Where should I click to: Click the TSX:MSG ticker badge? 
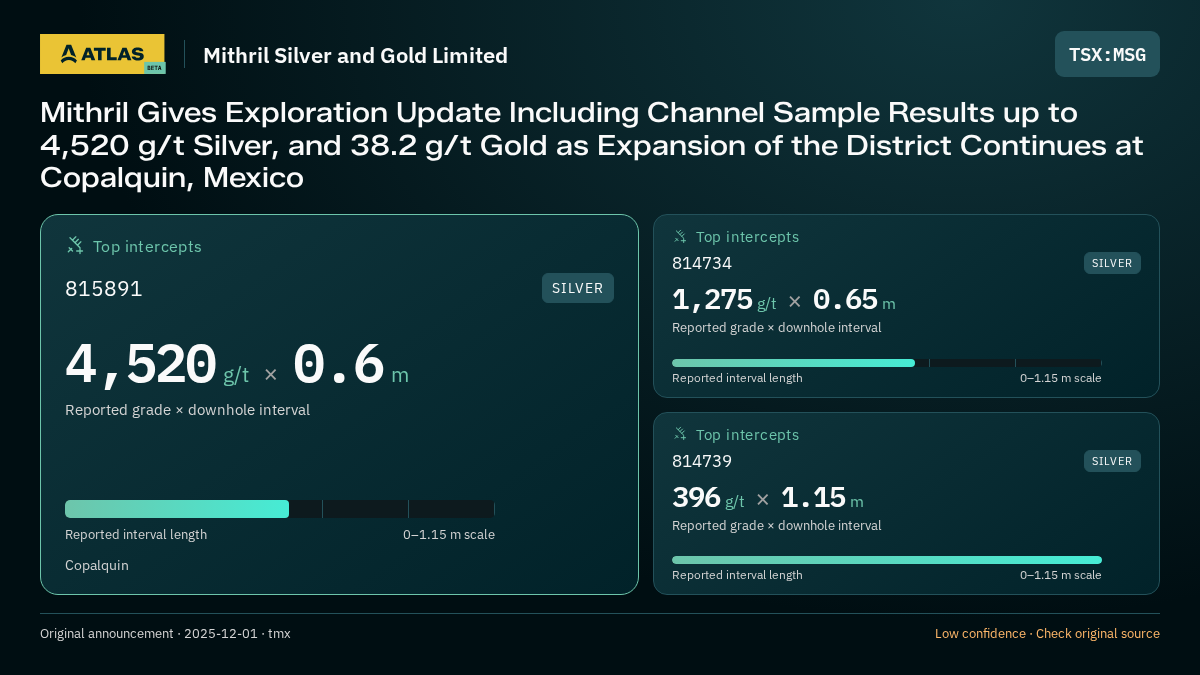[x=1107, y=54]
